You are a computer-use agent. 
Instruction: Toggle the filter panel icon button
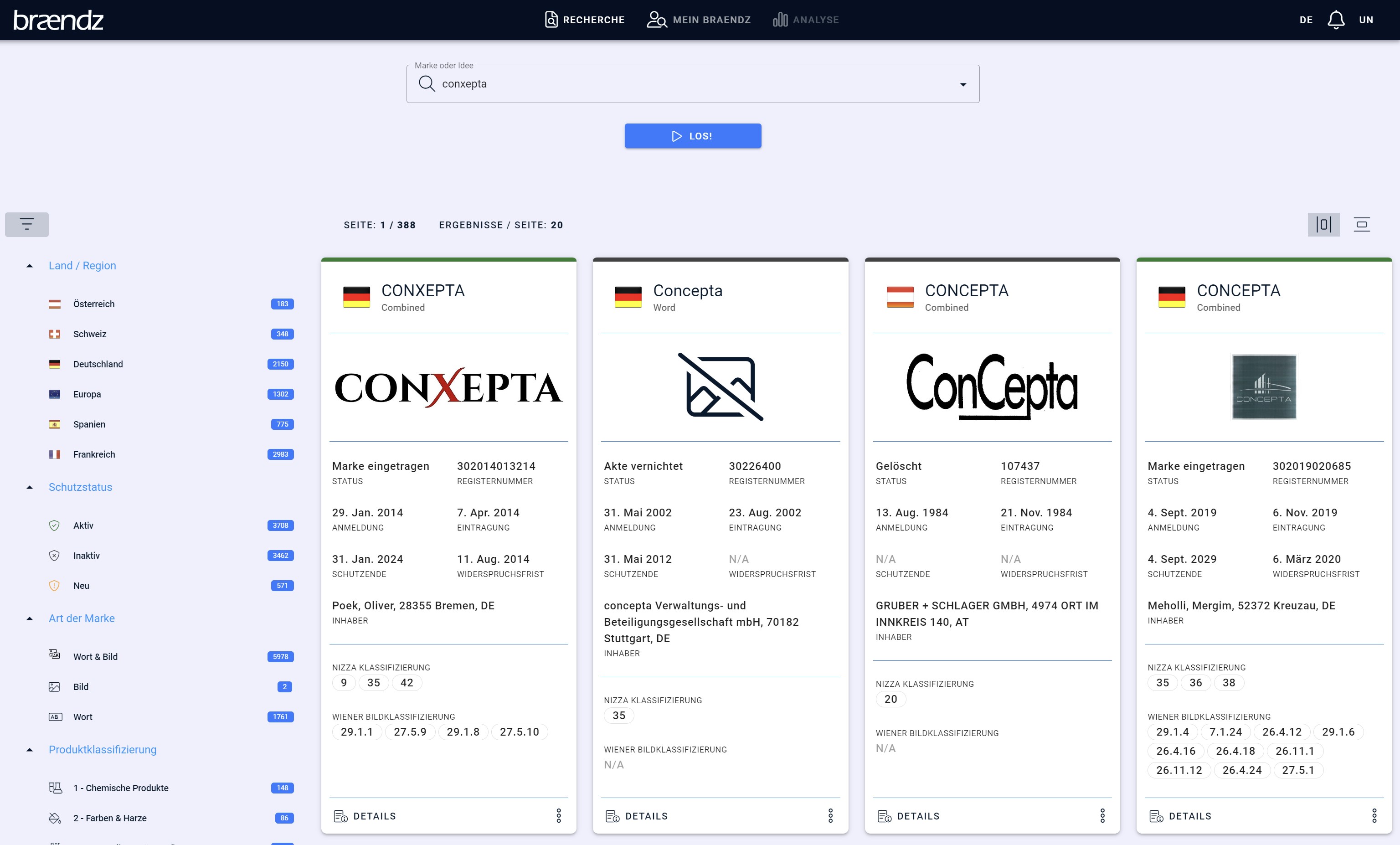pos(27,224)
